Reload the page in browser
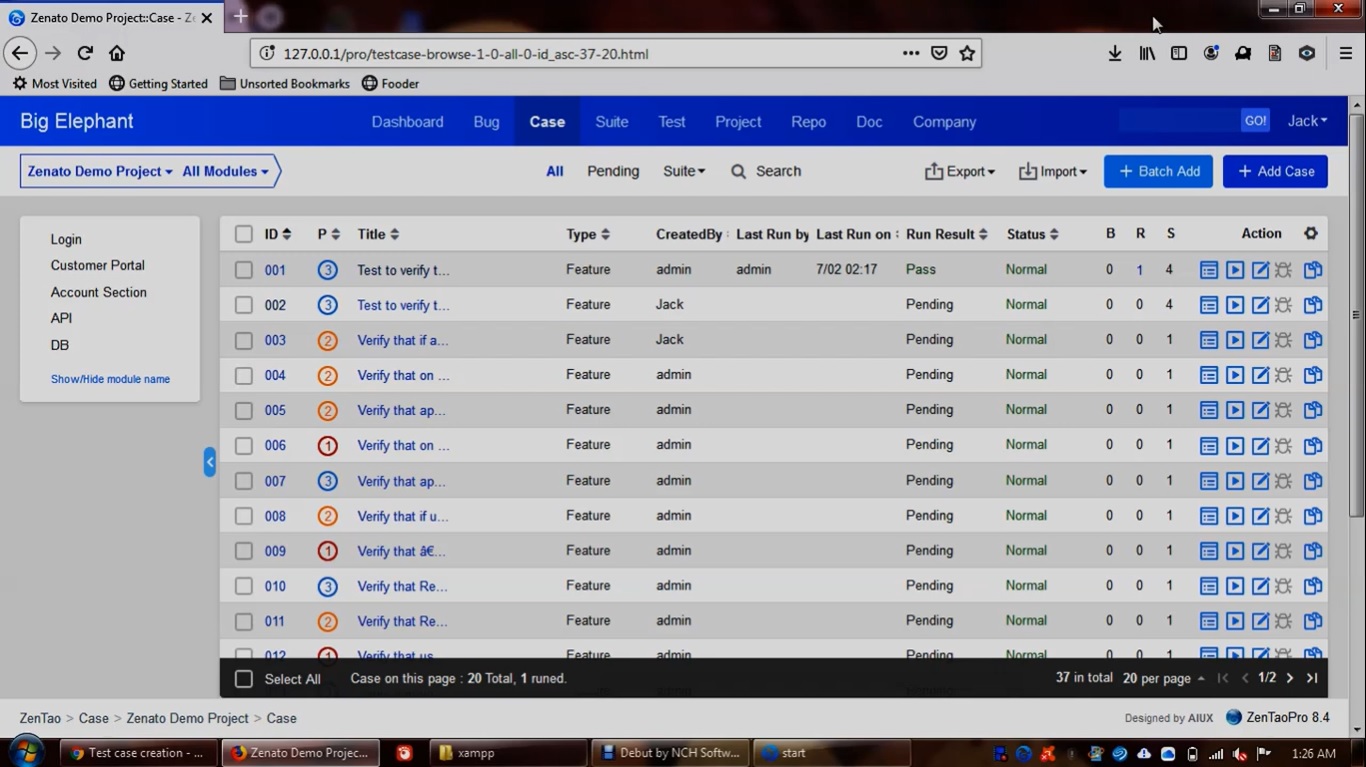The height and width of the screenshot is (767, 1366). point(85,53)
